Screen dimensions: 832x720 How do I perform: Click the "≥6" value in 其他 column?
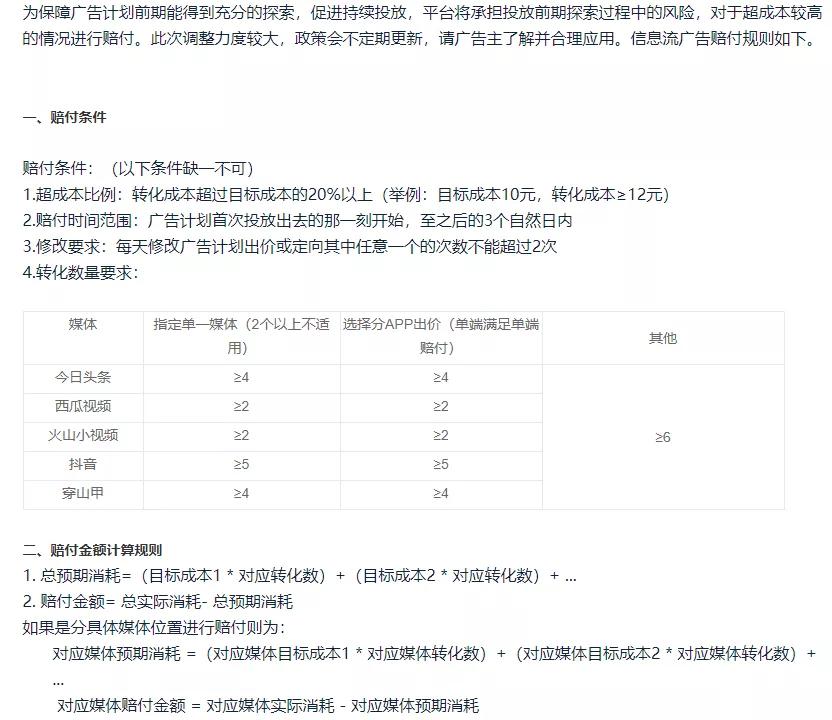[x=663, y=437]
